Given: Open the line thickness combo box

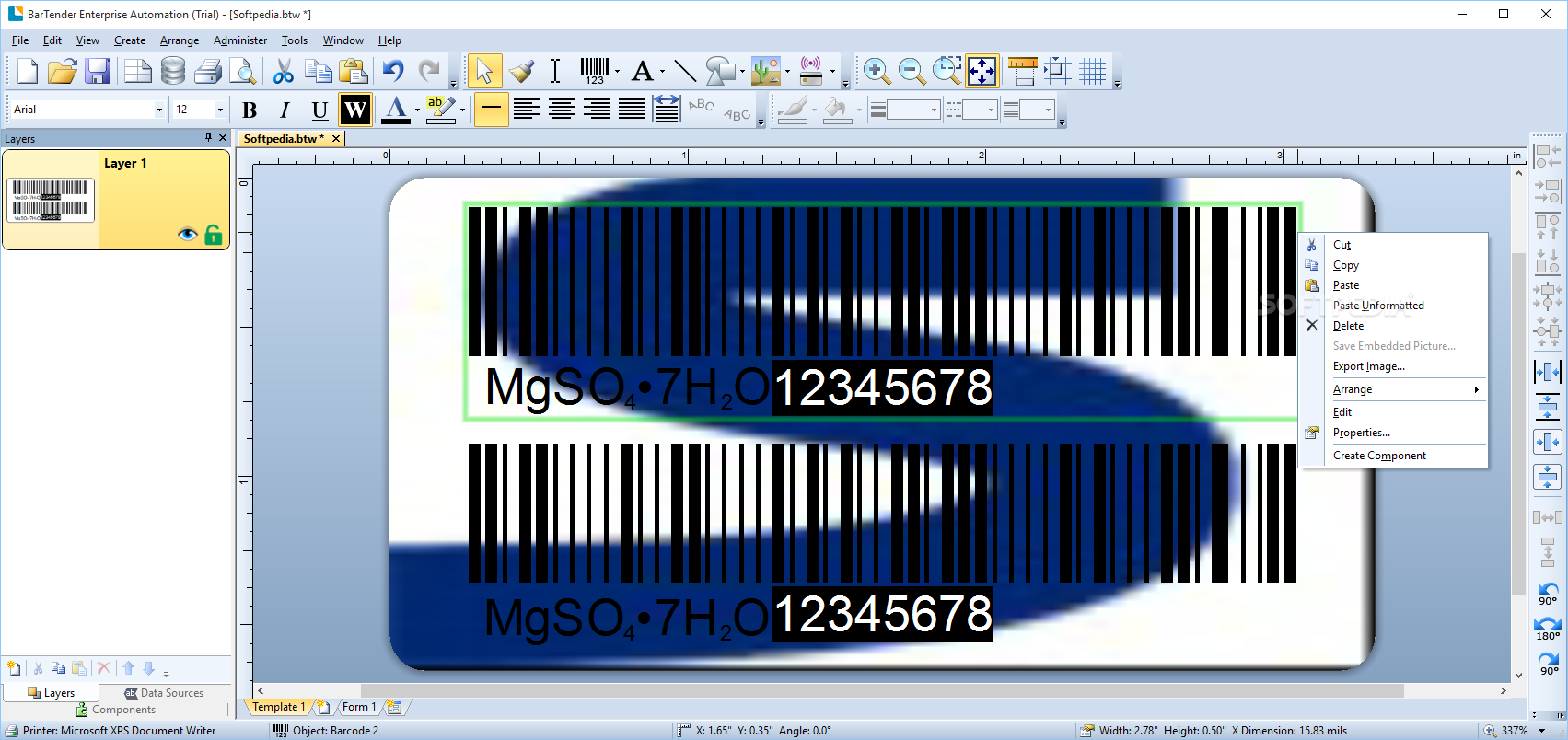Looking at the screenshot, I should (905, 110).
